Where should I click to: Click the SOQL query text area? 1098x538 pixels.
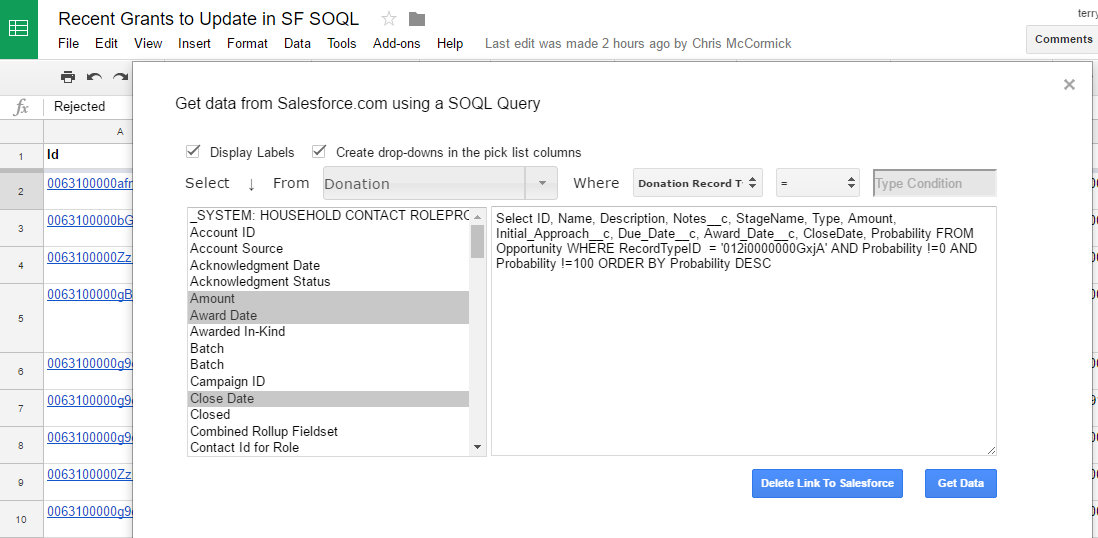coord(744,331)
